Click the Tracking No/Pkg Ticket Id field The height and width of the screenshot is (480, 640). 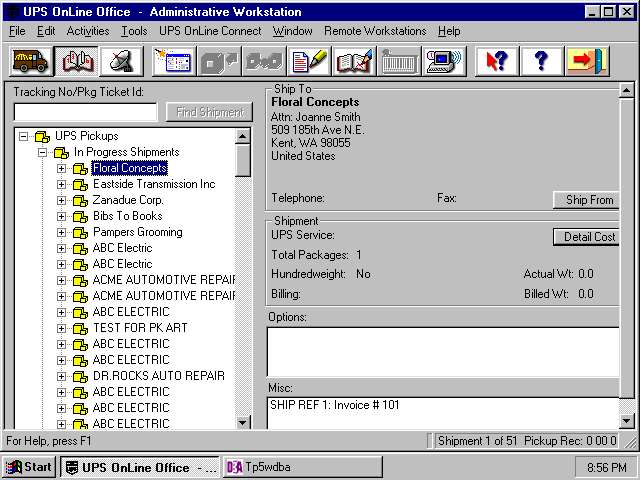85,112
